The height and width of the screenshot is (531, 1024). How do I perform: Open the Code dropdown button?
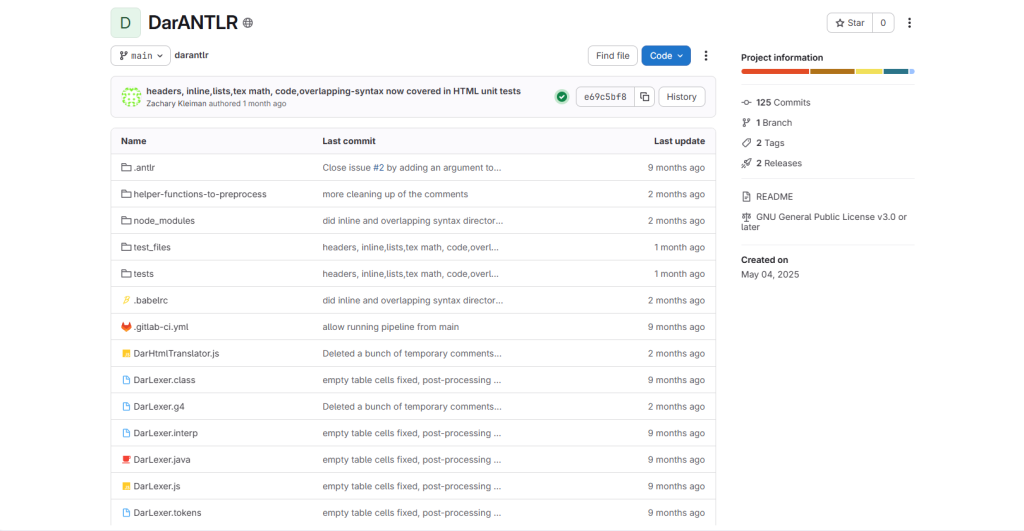pos(666,56)
